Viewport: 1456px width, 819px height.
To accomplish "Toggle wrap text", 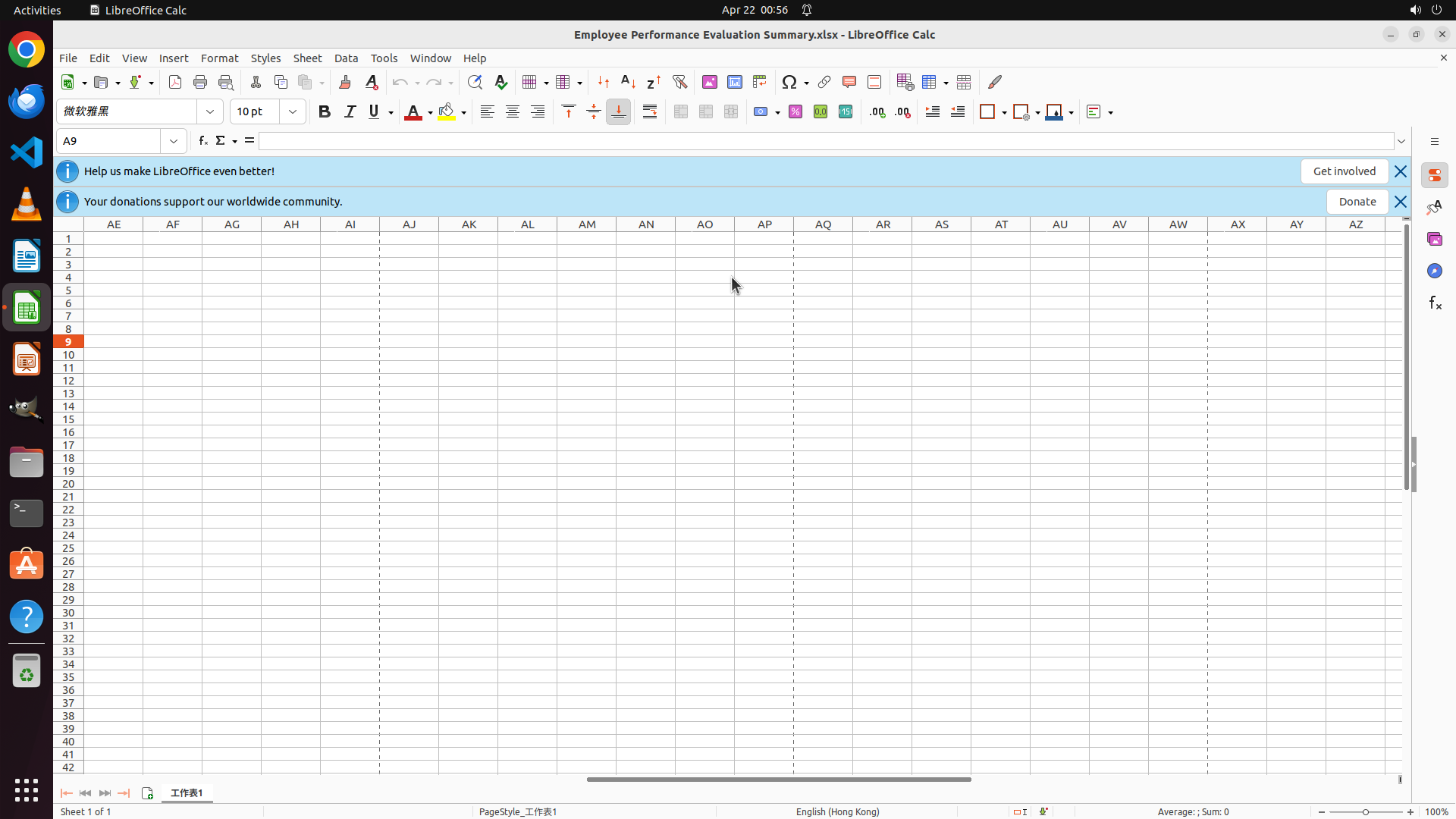I will click(x=650, y=112).
